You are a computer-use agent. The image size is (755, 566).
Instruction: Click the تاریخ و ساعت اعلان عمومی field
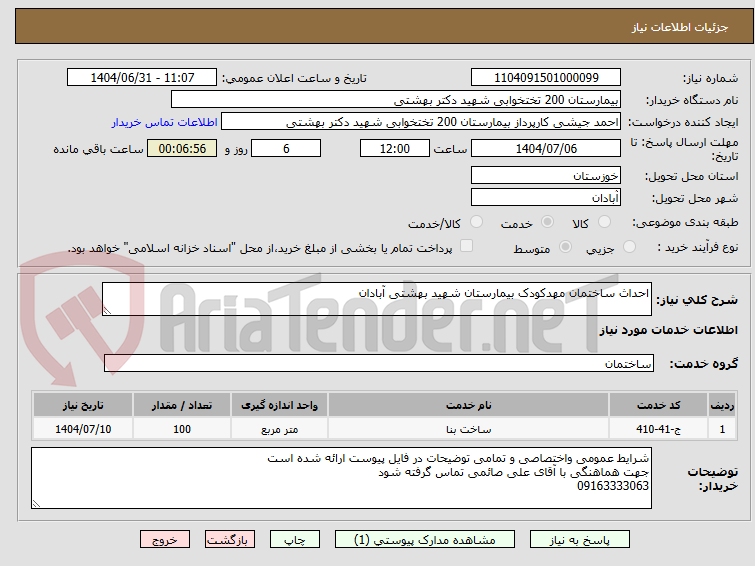(x=142, y=78)
